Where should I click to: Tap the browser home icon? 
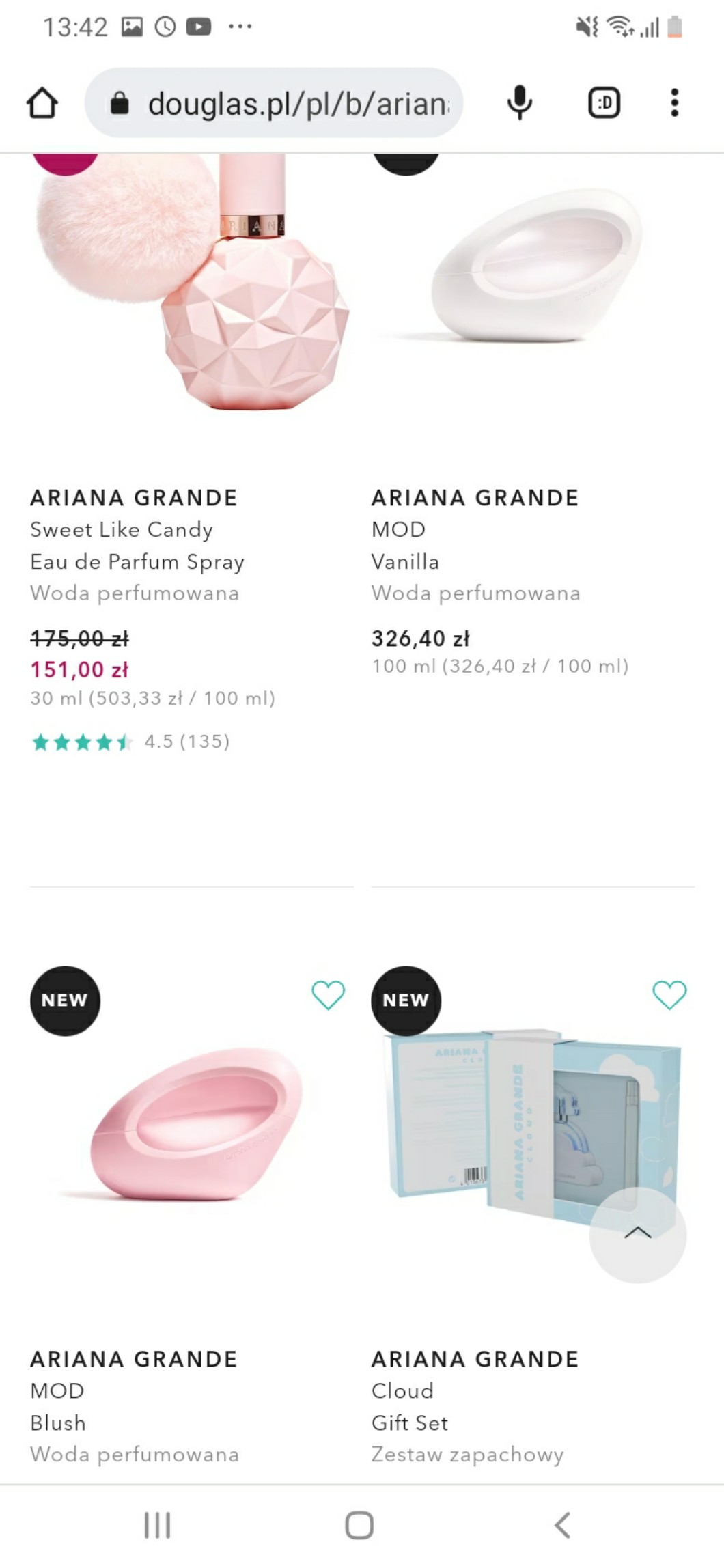pyautogui.click(x=42, y=103)
